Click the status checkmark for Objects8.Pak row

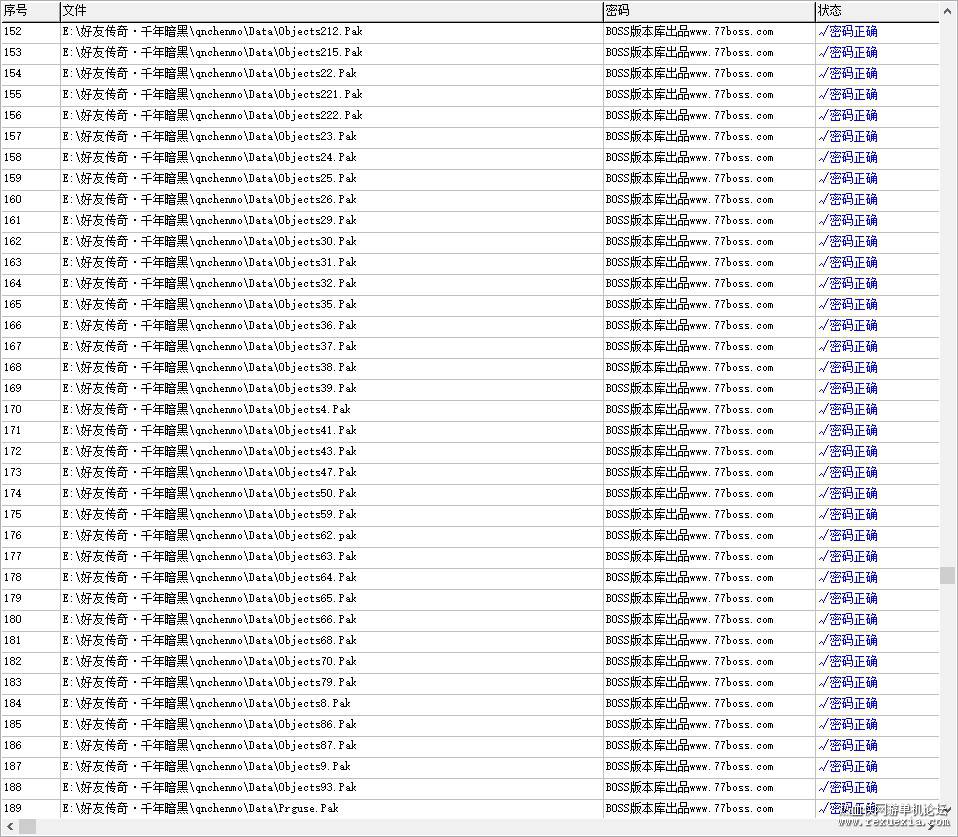coord(822,704)
